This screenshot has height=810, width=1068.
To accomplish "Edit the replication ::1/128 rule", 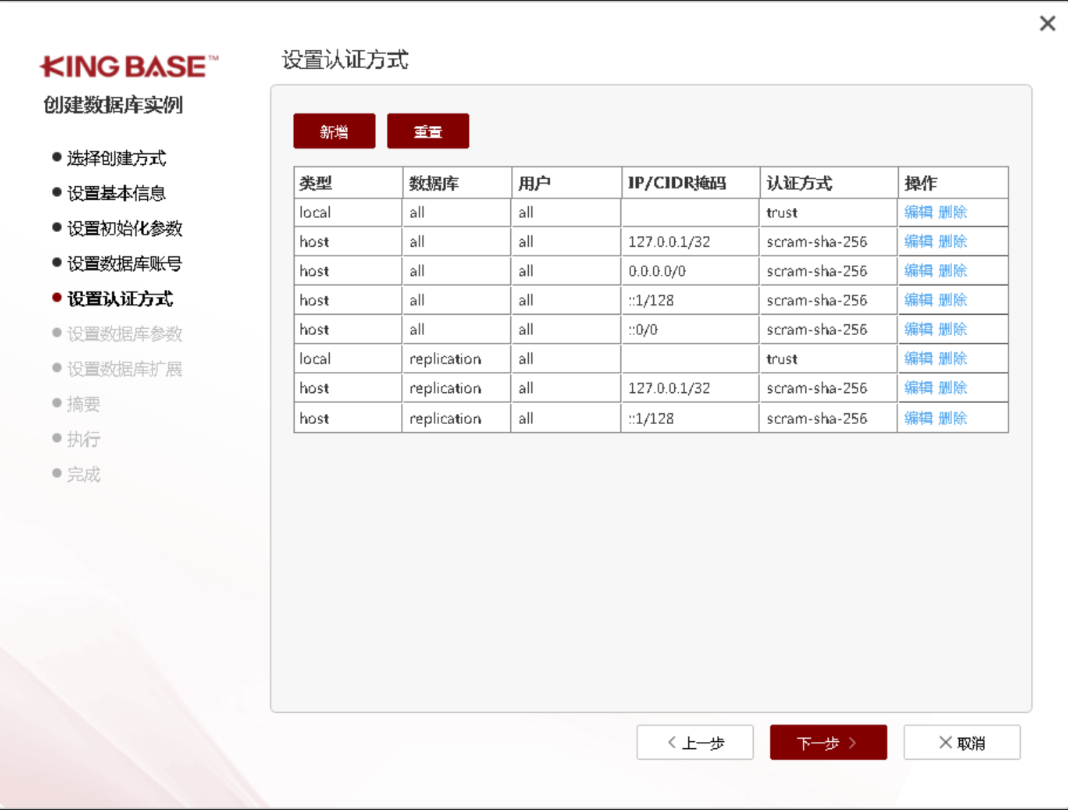I will (x=917, y=418).
